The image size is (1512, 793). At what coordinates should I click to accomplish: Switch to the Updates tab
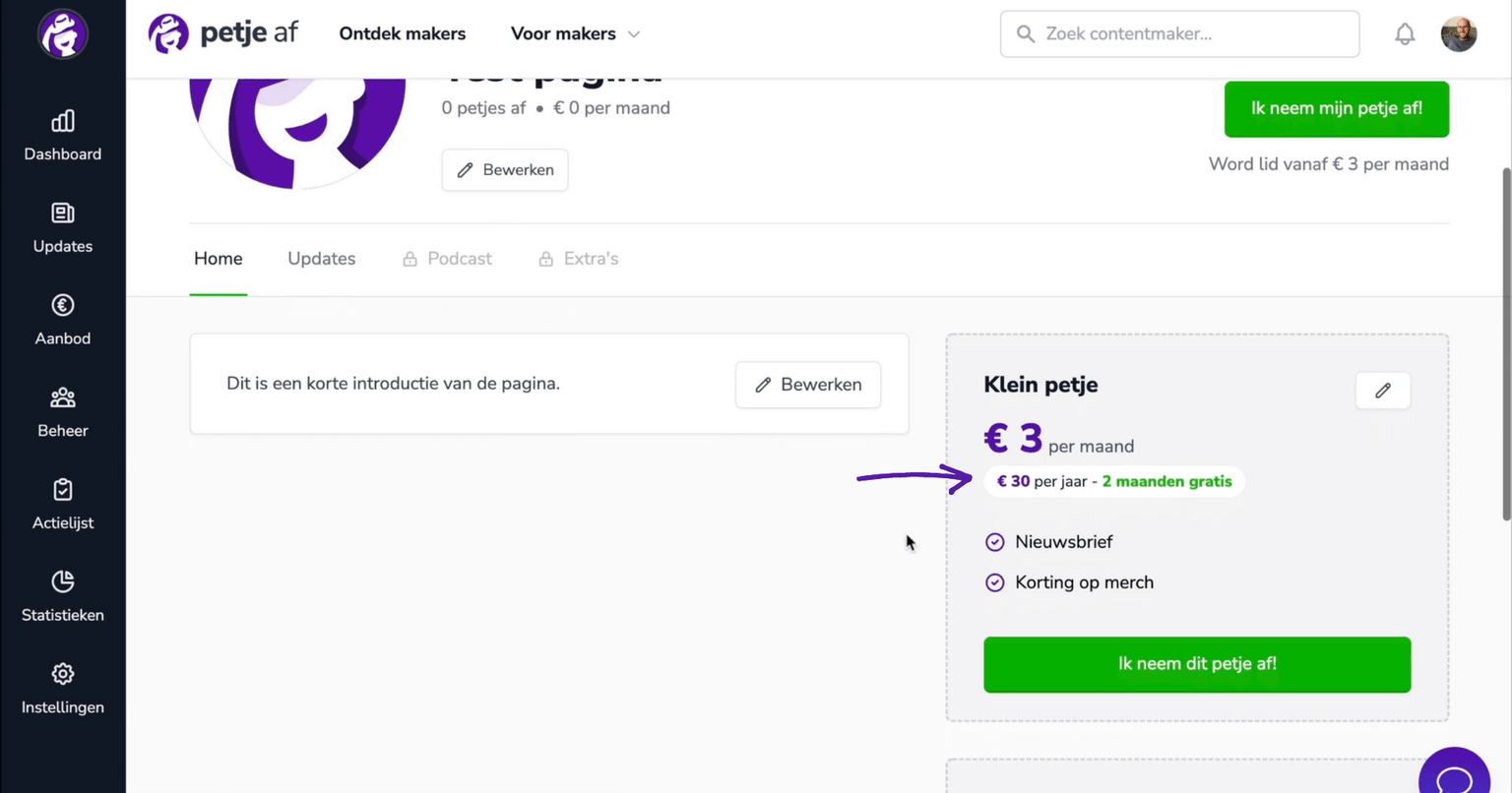322,259
